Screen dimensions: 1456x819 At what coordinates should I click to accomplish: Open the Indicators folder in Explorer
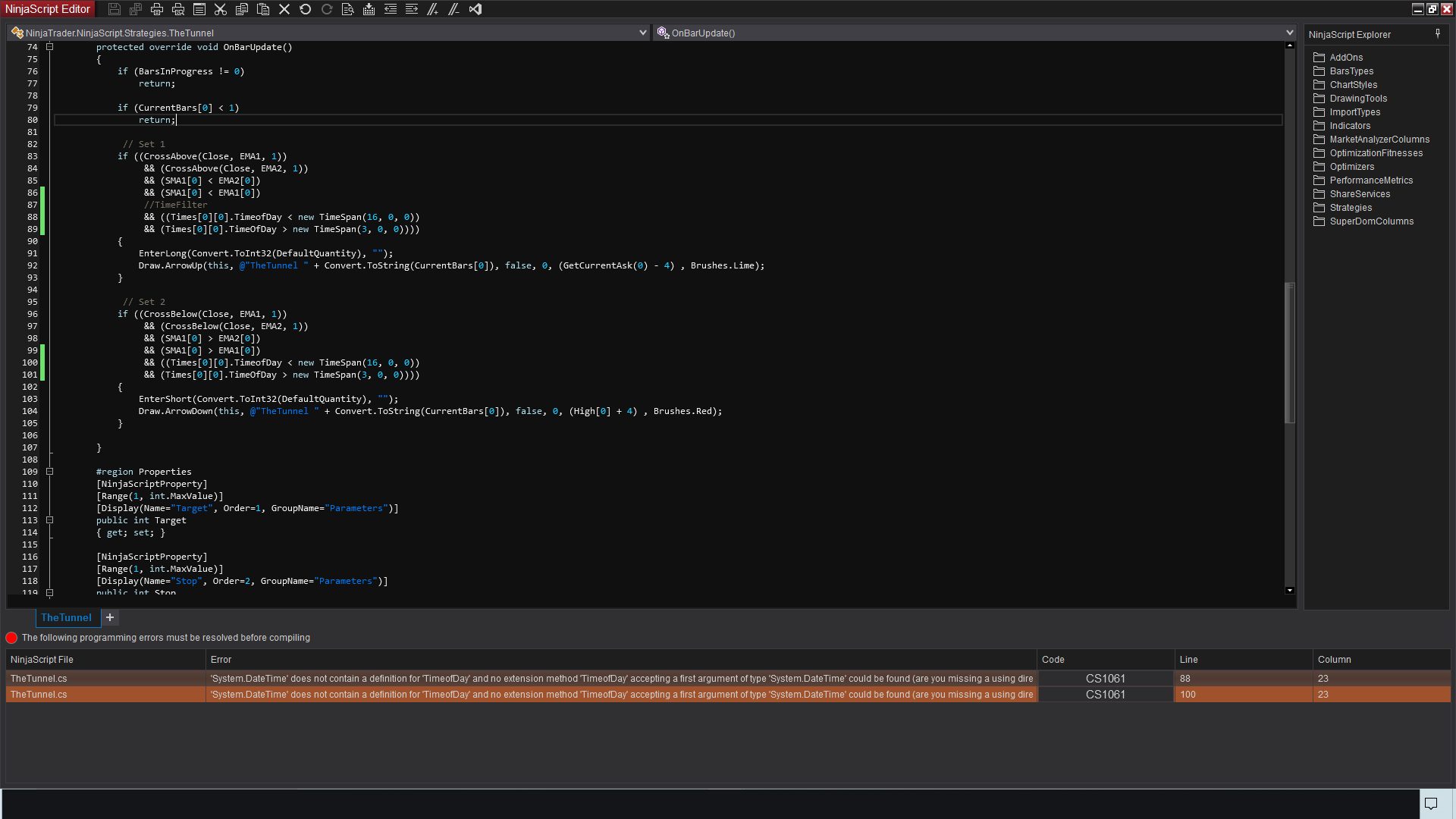pos(1349,126)
